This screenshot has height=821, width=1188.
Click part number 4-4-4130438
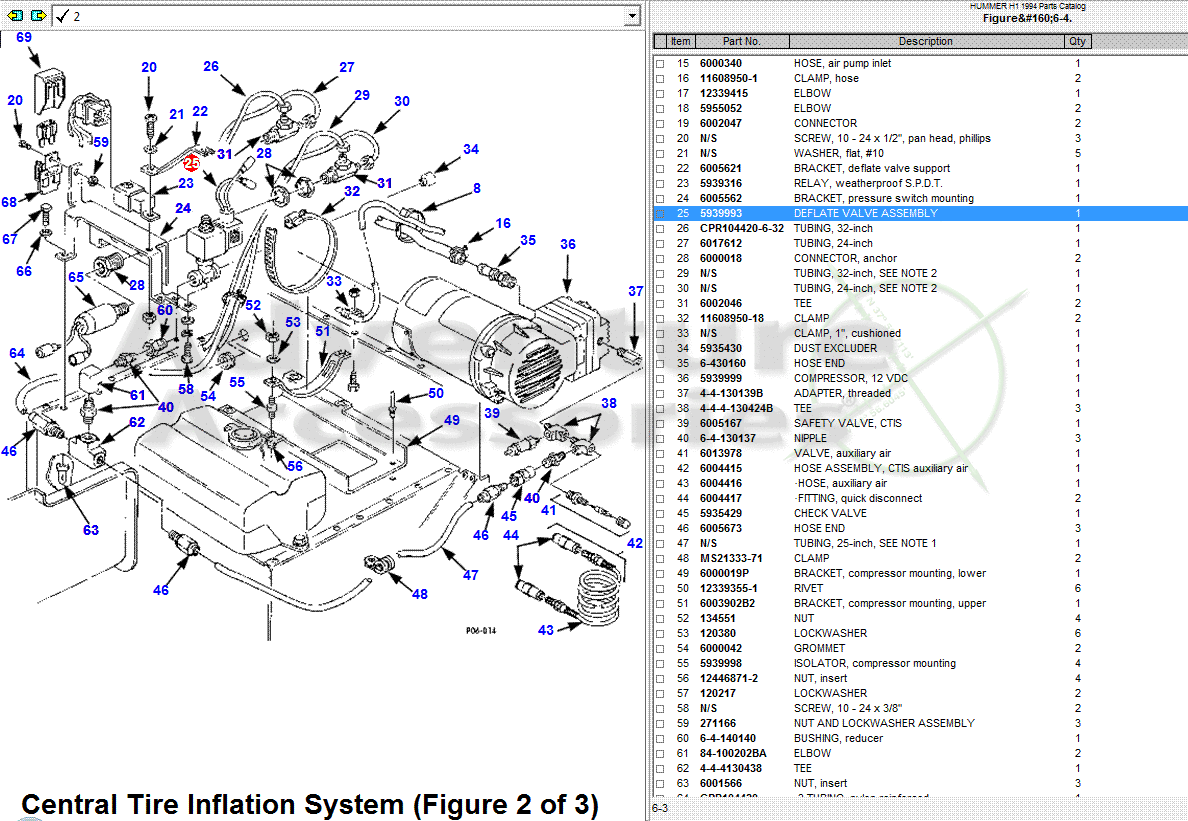click(730, 769)
